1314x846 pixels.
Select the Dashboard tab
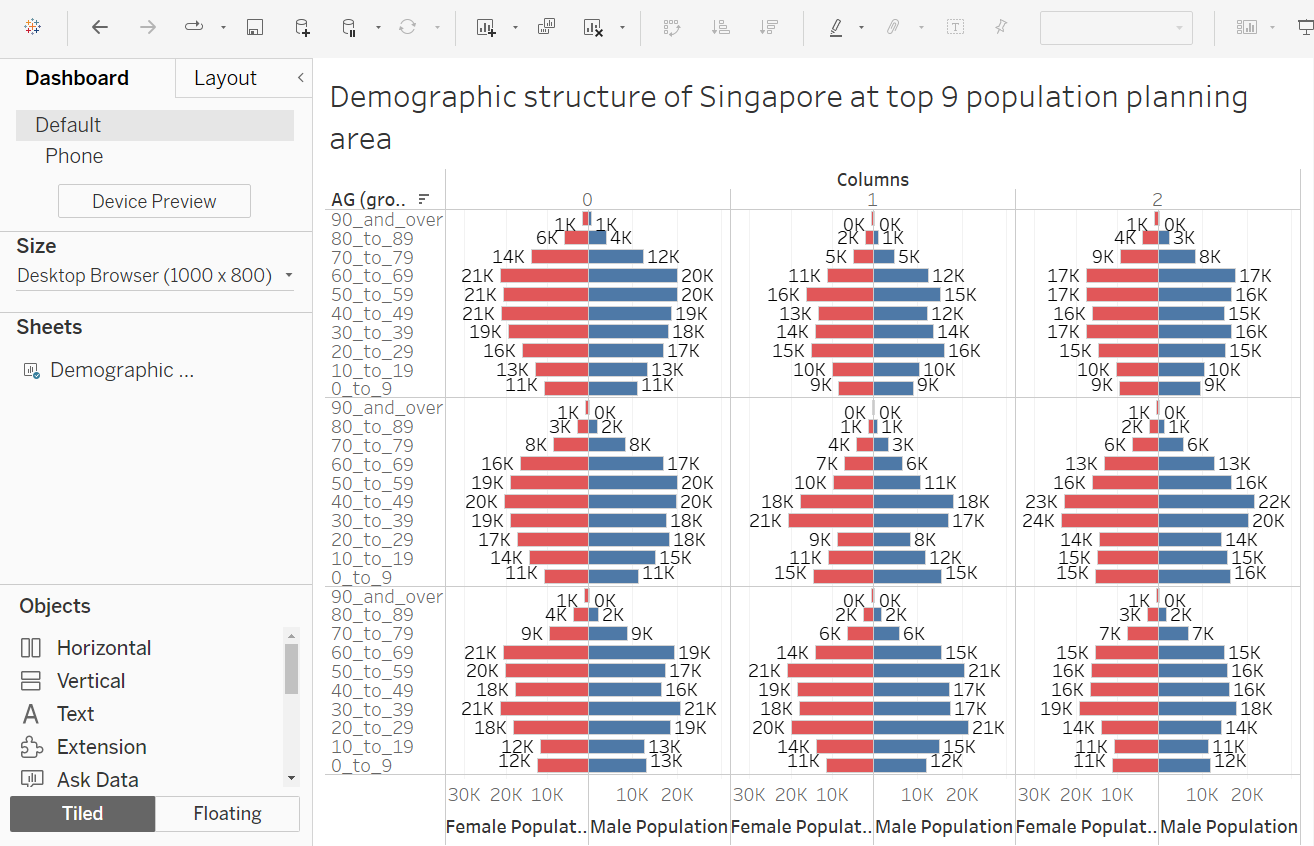tap(77, 78)
